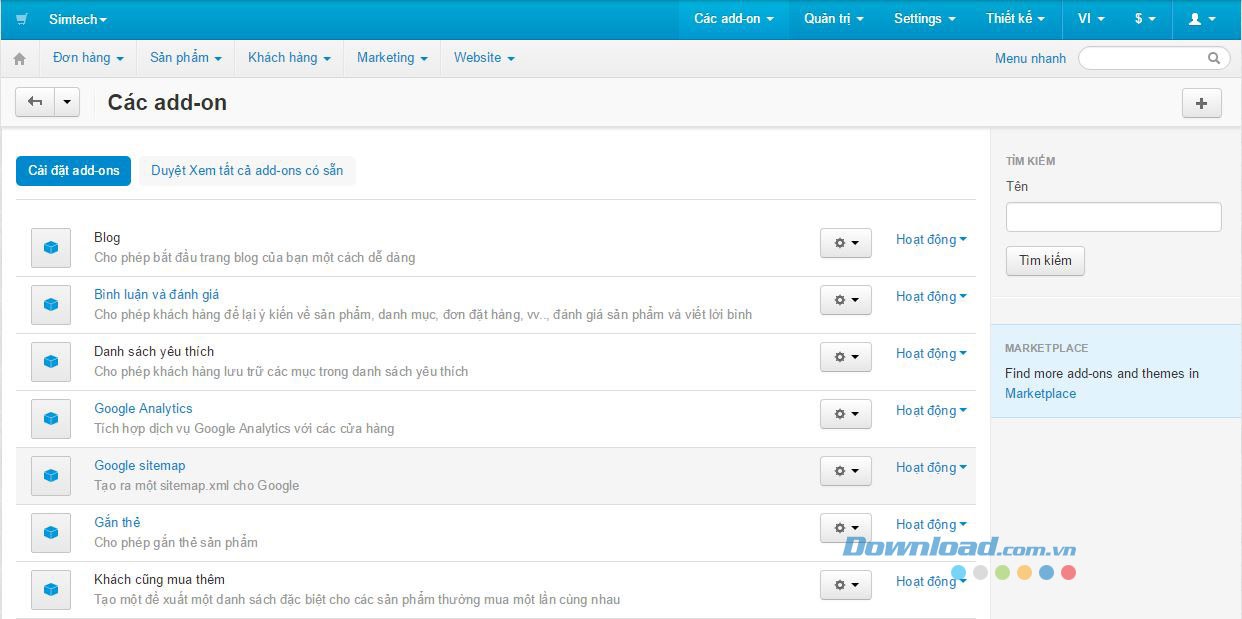The width and height of the screenshot is (1242, 619).
Task: Click the plus button to add an add-on
Action: pyautogui.click(x=1201, y=102)
